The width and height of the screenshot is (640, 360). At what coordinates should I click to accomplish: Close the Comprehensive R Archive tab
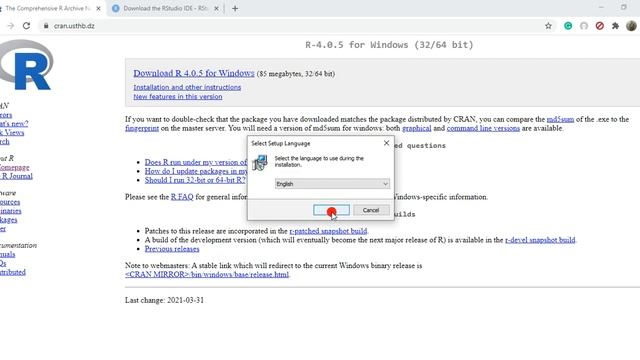98,8
